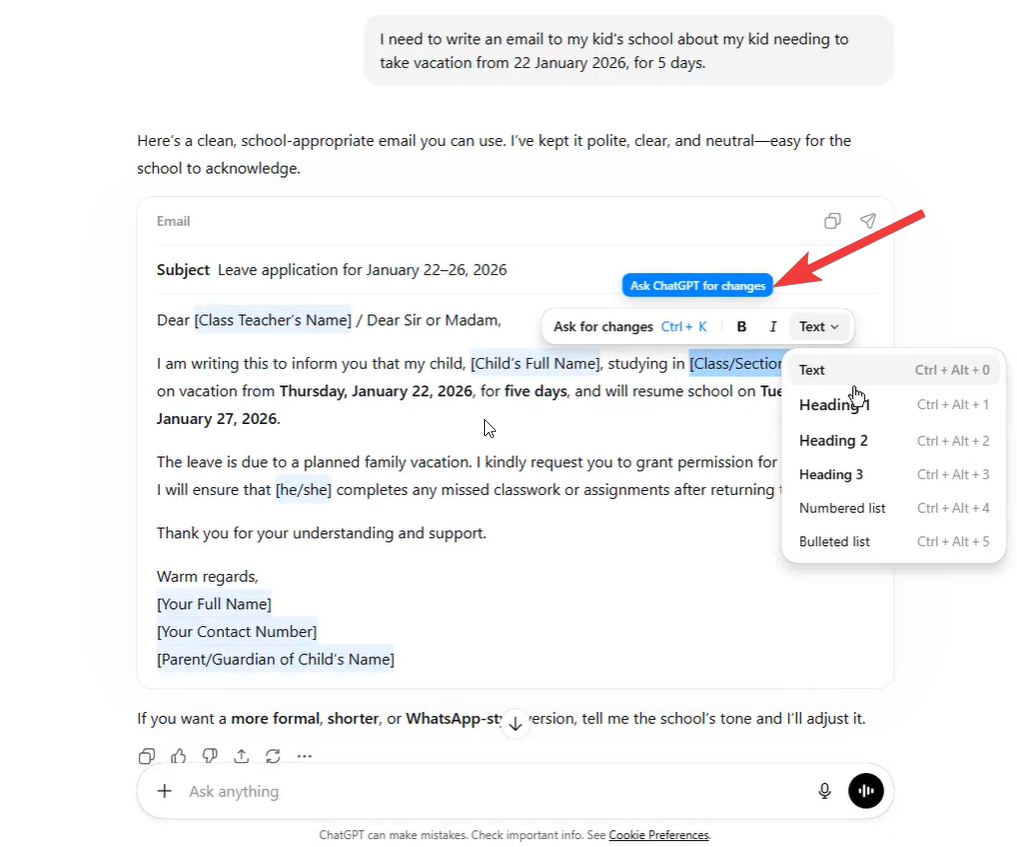The image size is (1017, 847).
Task: Give a thumbs down to the response
Action: pyautogui.click(x=209, y=756)
